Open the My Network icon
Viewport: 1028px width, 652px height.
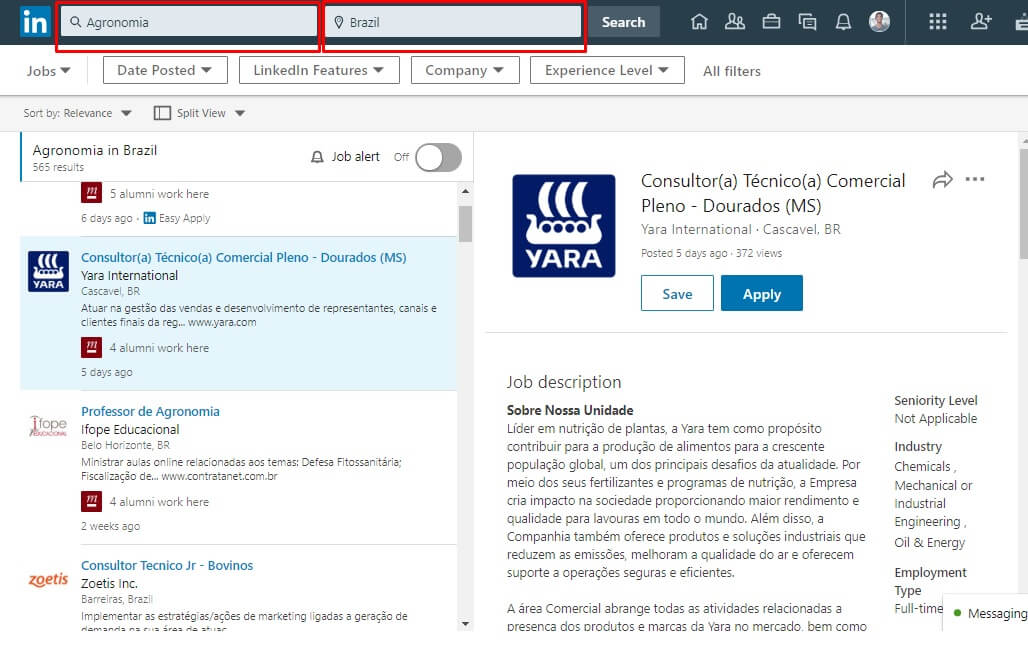click(x=735, y=22)
